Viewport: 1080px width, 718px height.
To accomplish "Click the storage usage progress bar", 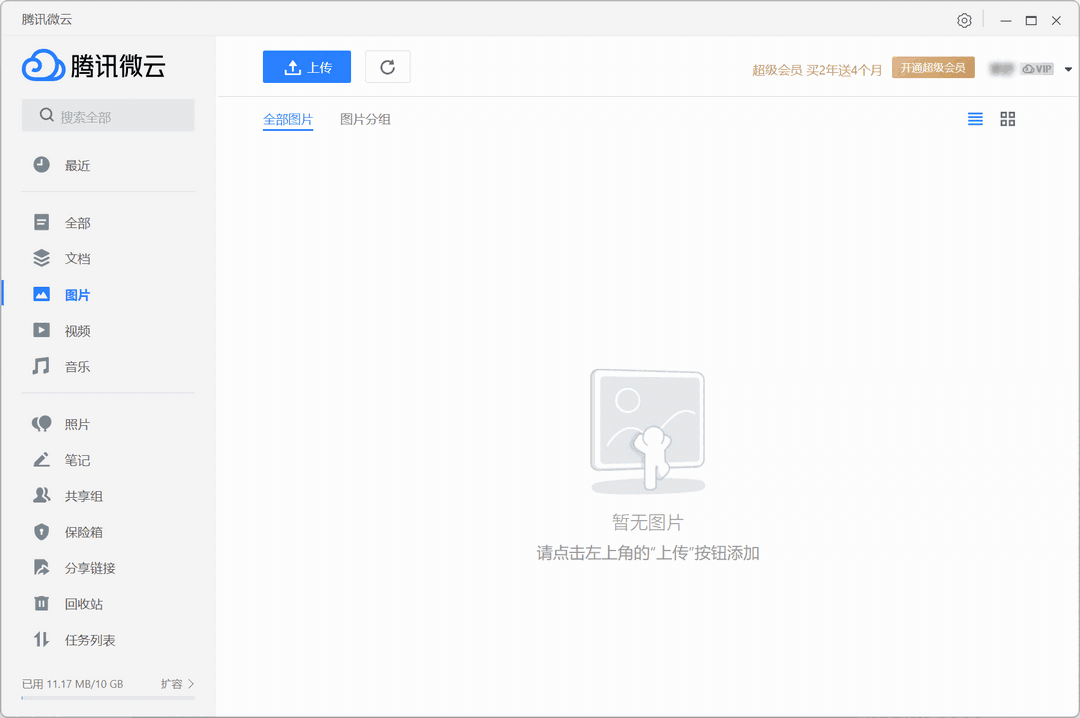I will (108, 698).
